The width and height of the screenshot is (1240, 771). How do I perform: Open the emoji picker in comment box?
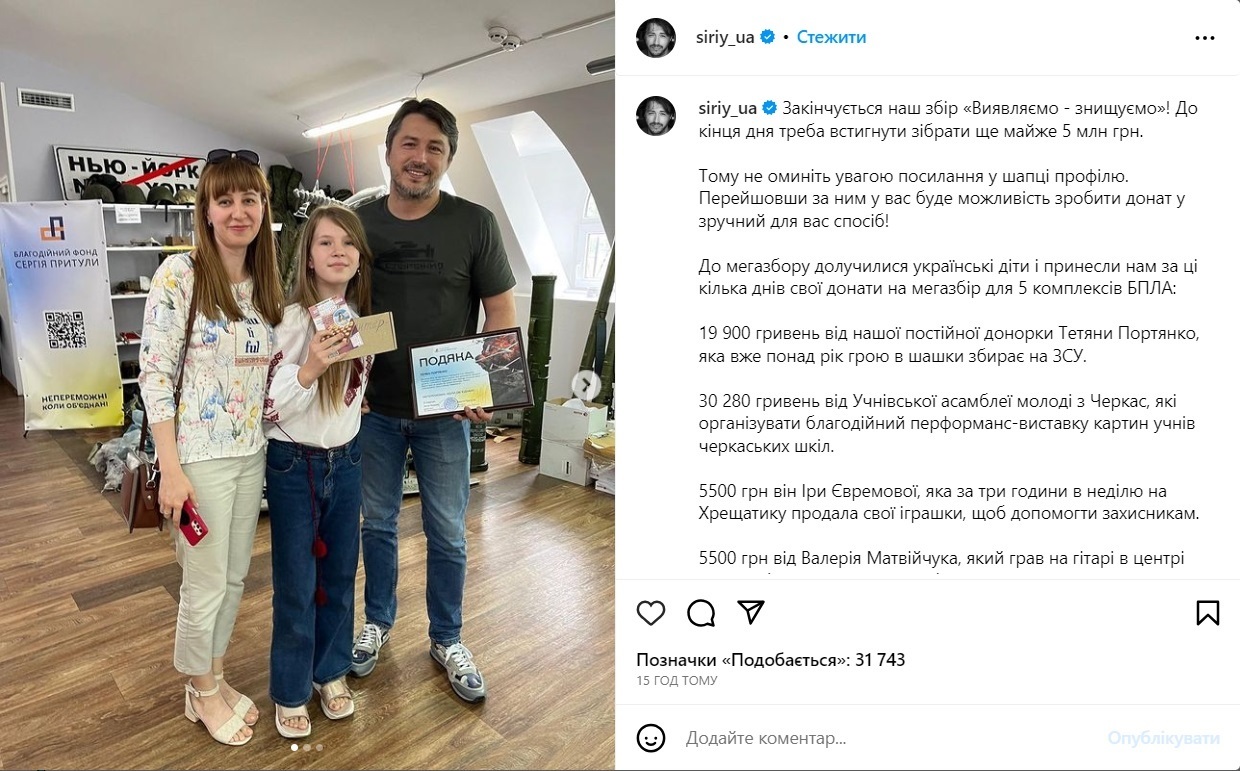click(651, 739)
